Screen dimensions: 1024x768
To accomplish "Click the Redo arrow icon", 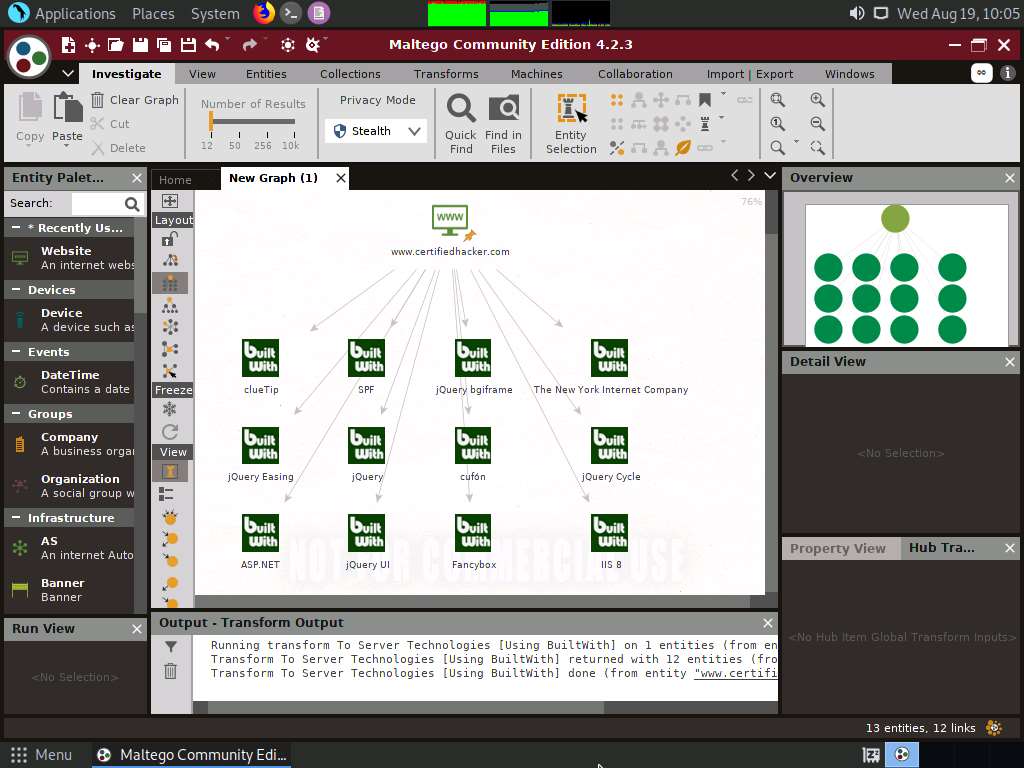I will point(249,44).
